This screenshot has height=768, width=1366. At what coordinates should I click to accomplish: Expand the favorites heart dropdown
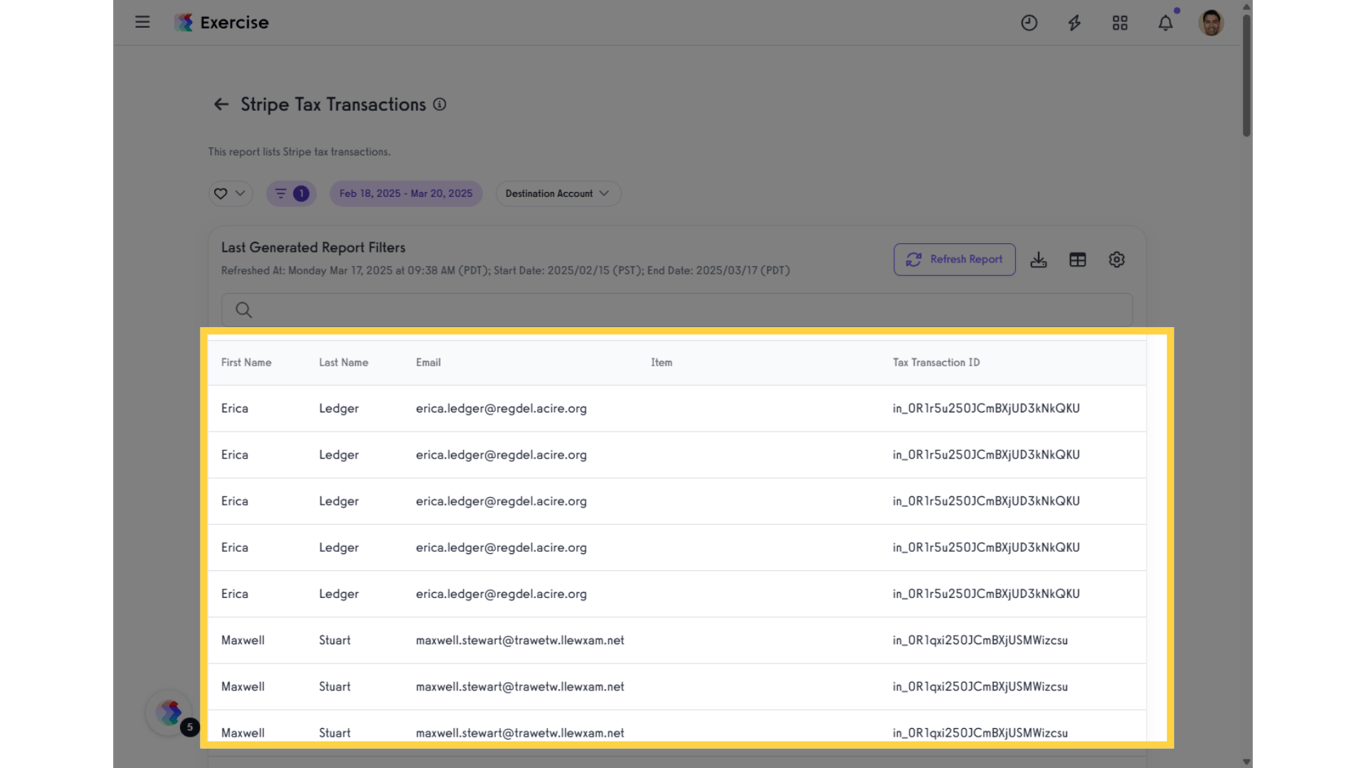pyautogui.click(x=230, y=193)
